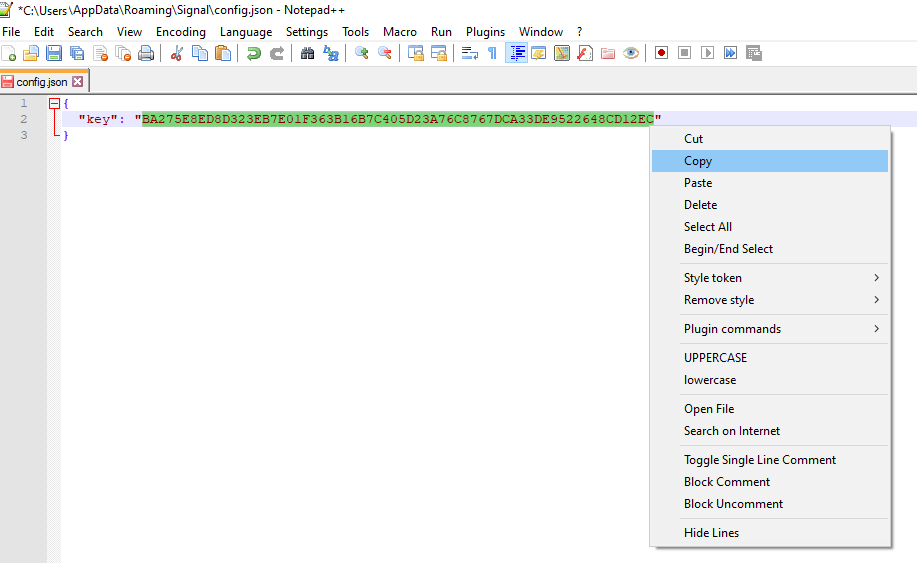Click the Replace toolbar icon
Viewport: 917px width, 563px height.
(x=331, y=53)
